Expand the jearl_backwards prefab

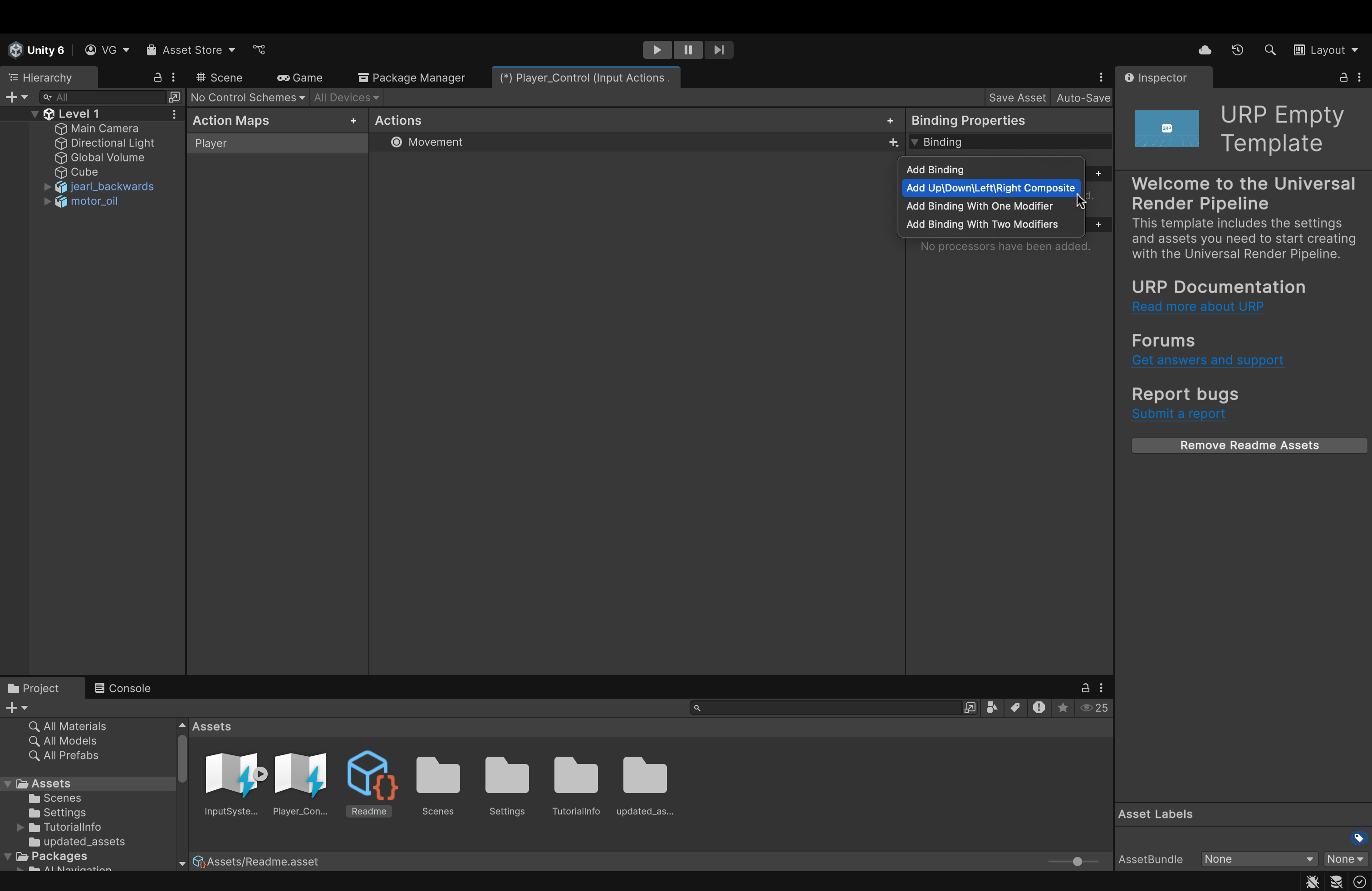(48, 187)
